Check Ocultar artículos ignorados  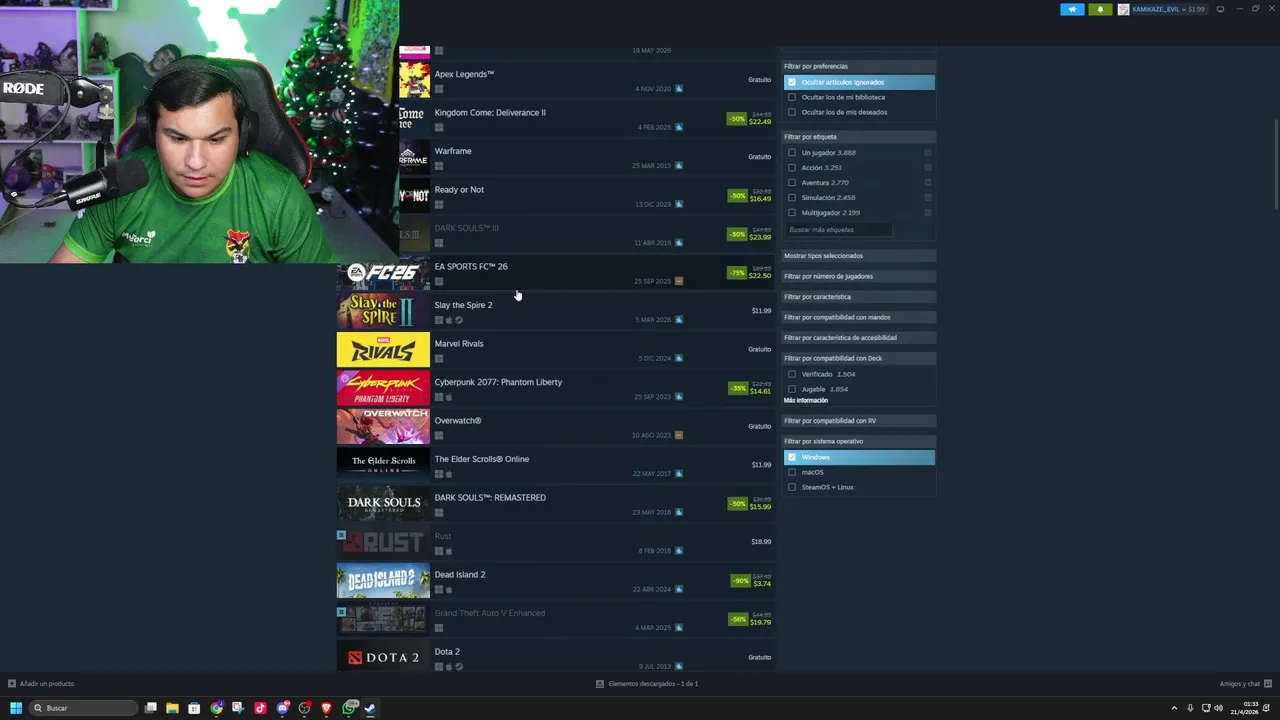[x=792, y=82]
